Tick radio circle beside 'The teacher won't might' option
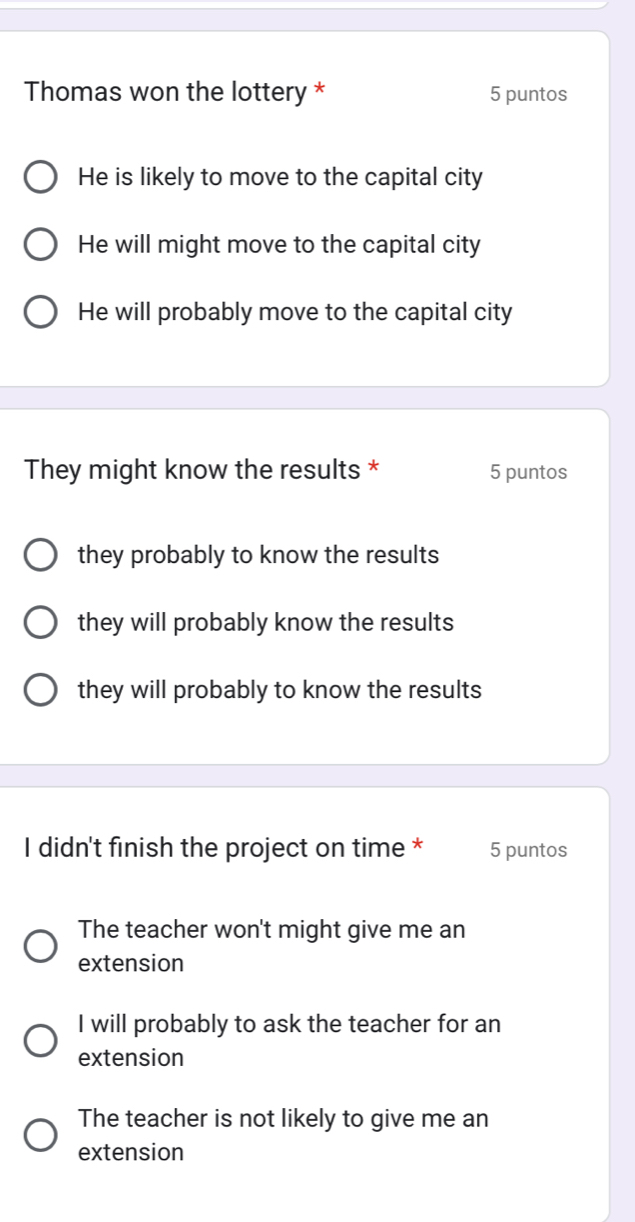Image resolution: width=635 pixels, height=1222 pixels. 40,946
